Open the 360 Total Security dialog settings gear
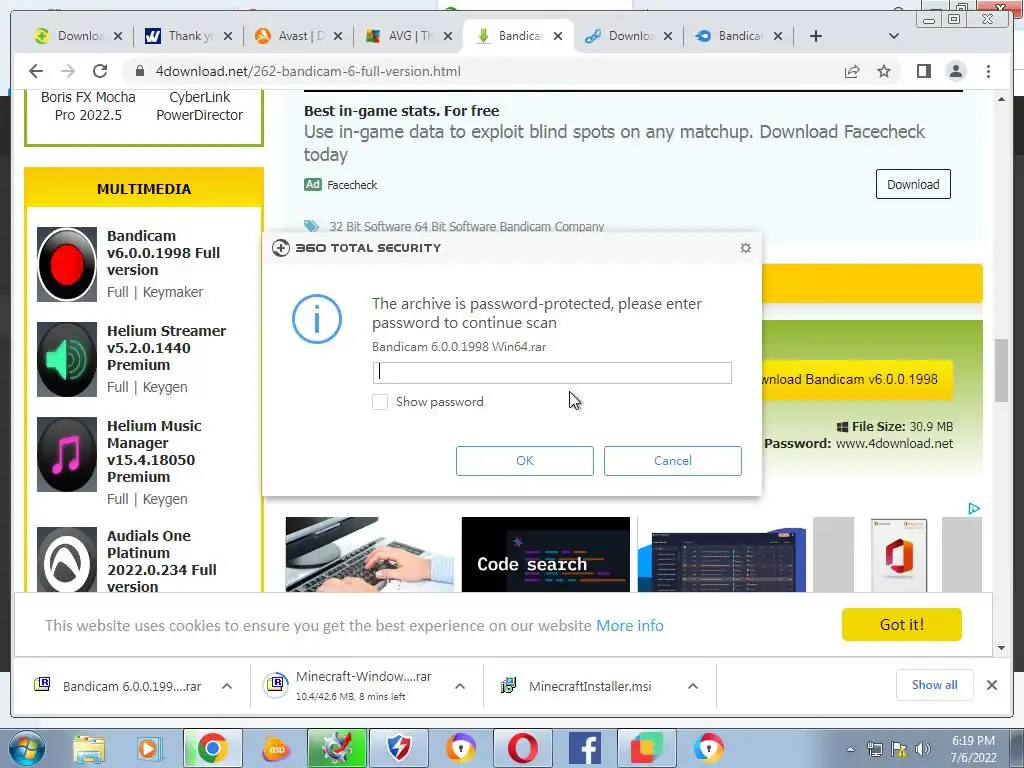 [745, 248]
